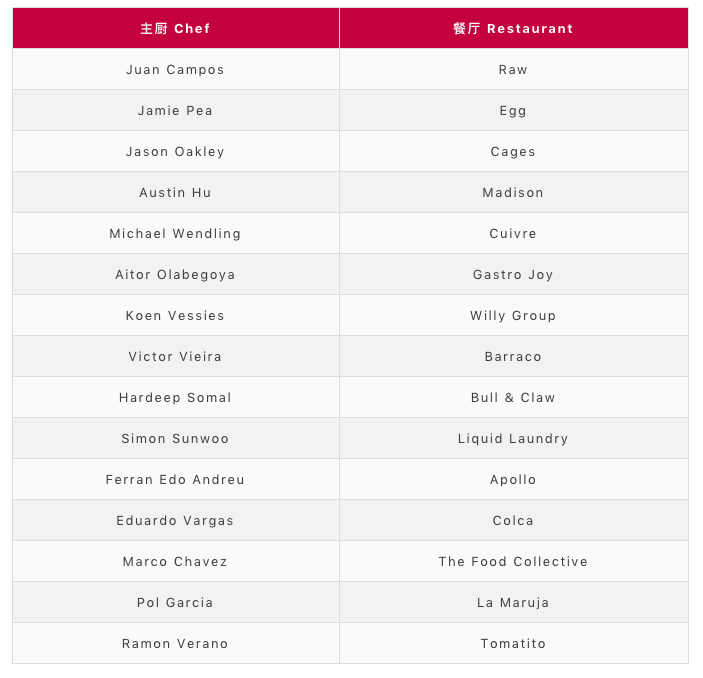Image resolution: width=703 pixels, height=678 pixels.
Task: Click chef Victor Vieira
Action: (x=175, y=356)
